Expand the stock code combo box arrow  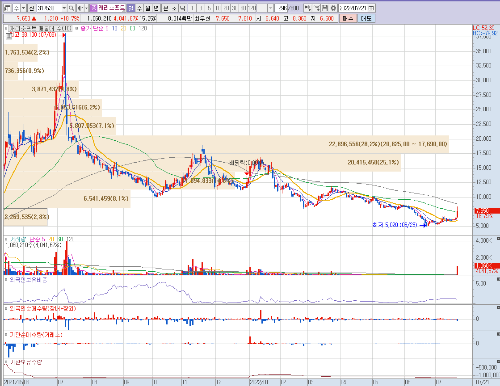coord(64,8)
